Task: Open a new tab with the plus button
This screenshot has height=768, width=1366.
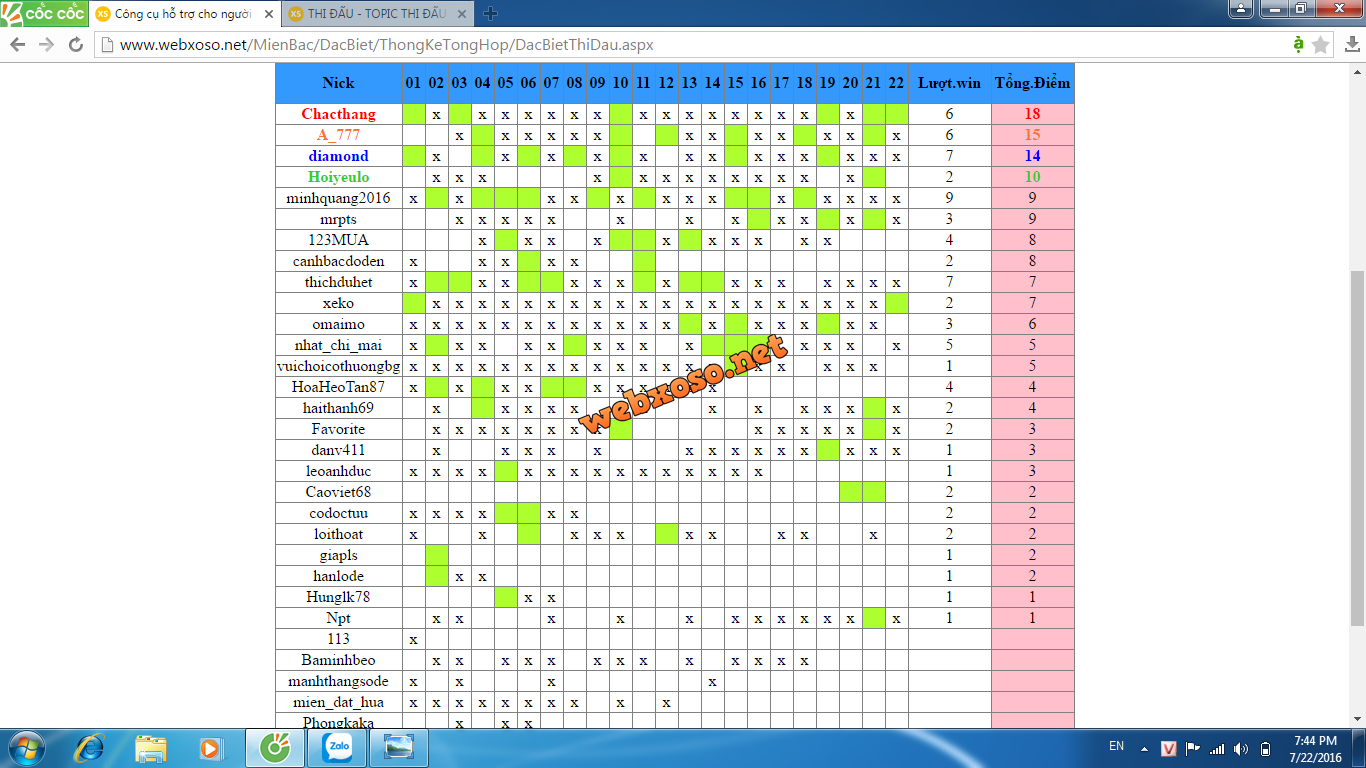Action: pos(490,14)
